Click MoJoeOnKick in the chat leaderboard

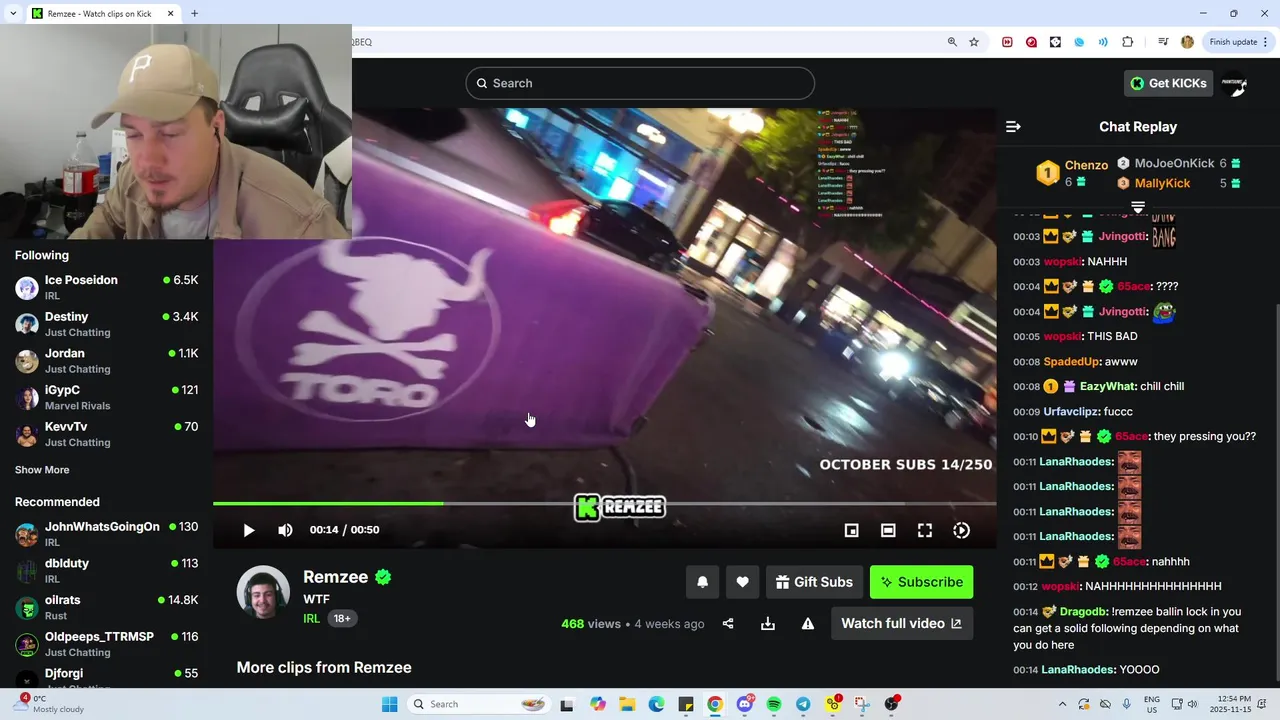[1174, 164]
